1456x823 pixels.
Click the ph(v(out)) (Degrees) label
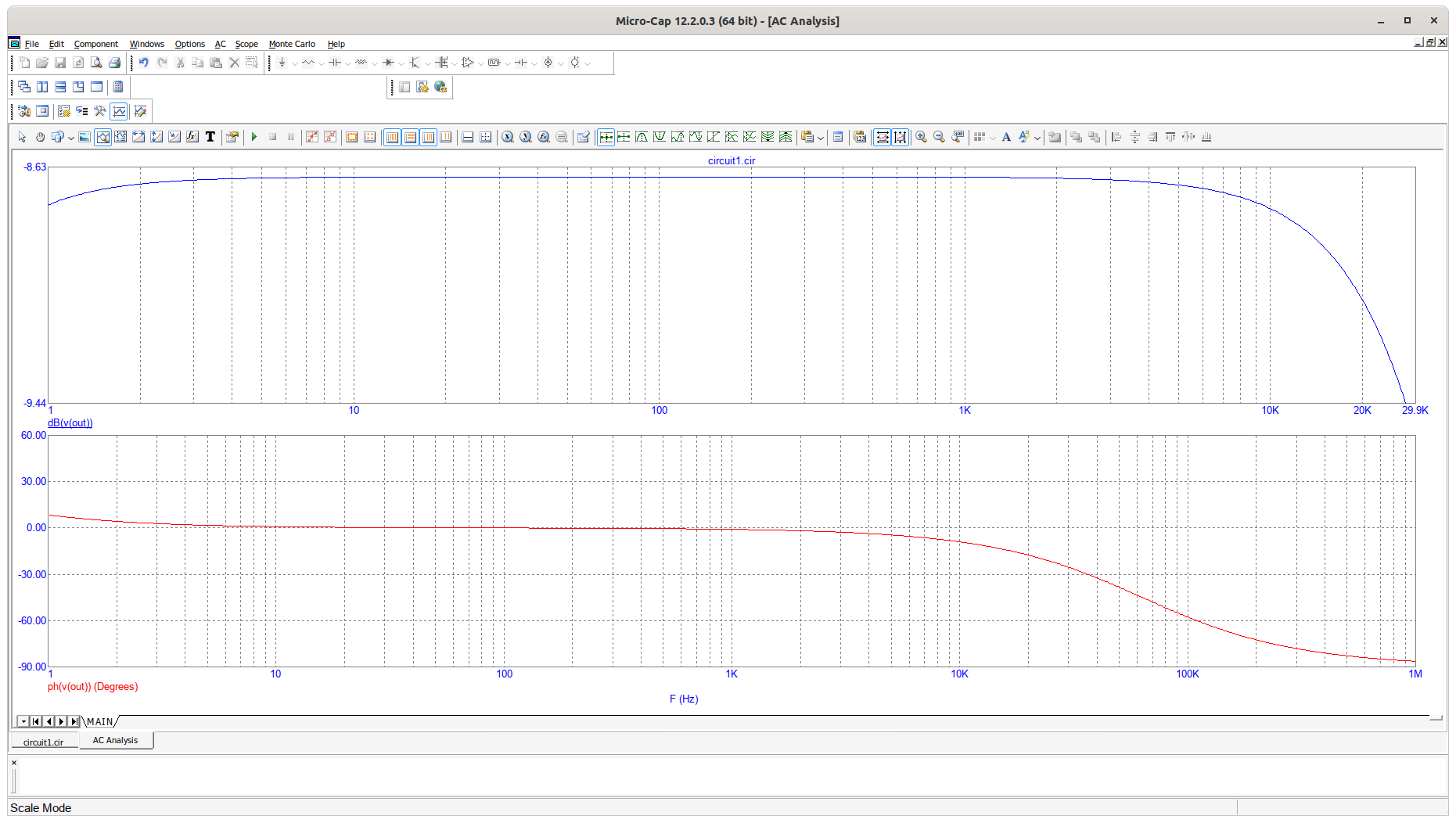point(92,687)
